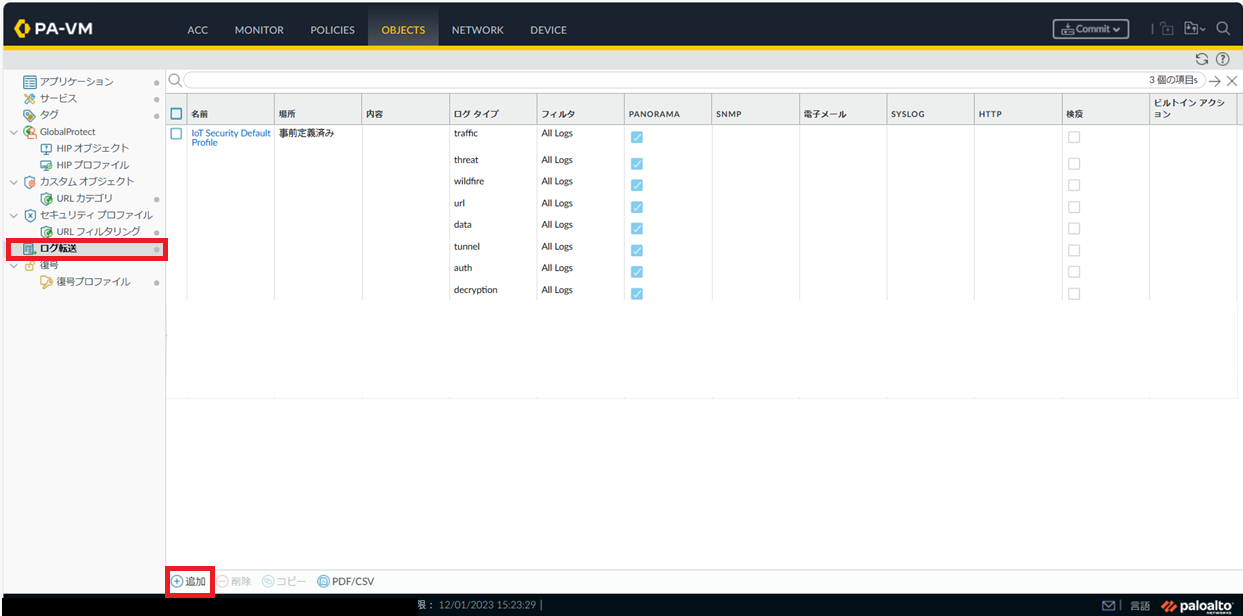This screenshot has height=616, width=1243.
Task: Tick the IoT Security Default Profile checkbox
Action: click(x=176, y=133)
